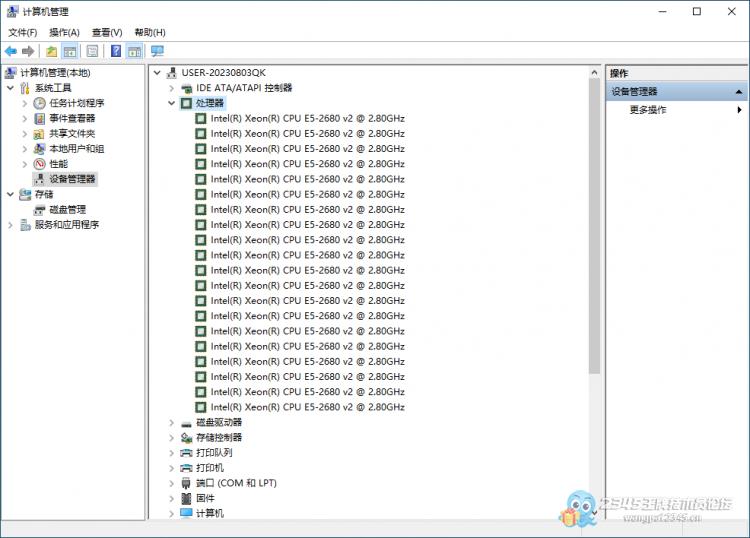
Task: Toggle the show/hide console tree icon
Action: pyautogui.click(x=70, y=51)
